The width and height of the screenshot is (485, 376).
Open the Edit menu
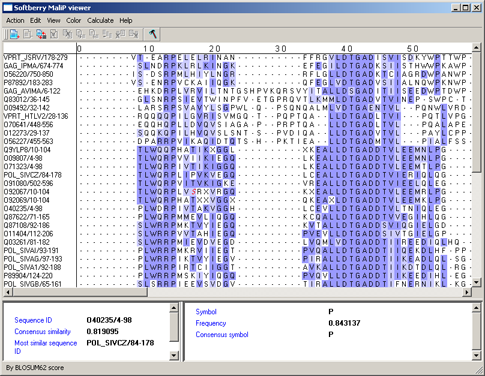pyautogui.click(x=35, y=21)
